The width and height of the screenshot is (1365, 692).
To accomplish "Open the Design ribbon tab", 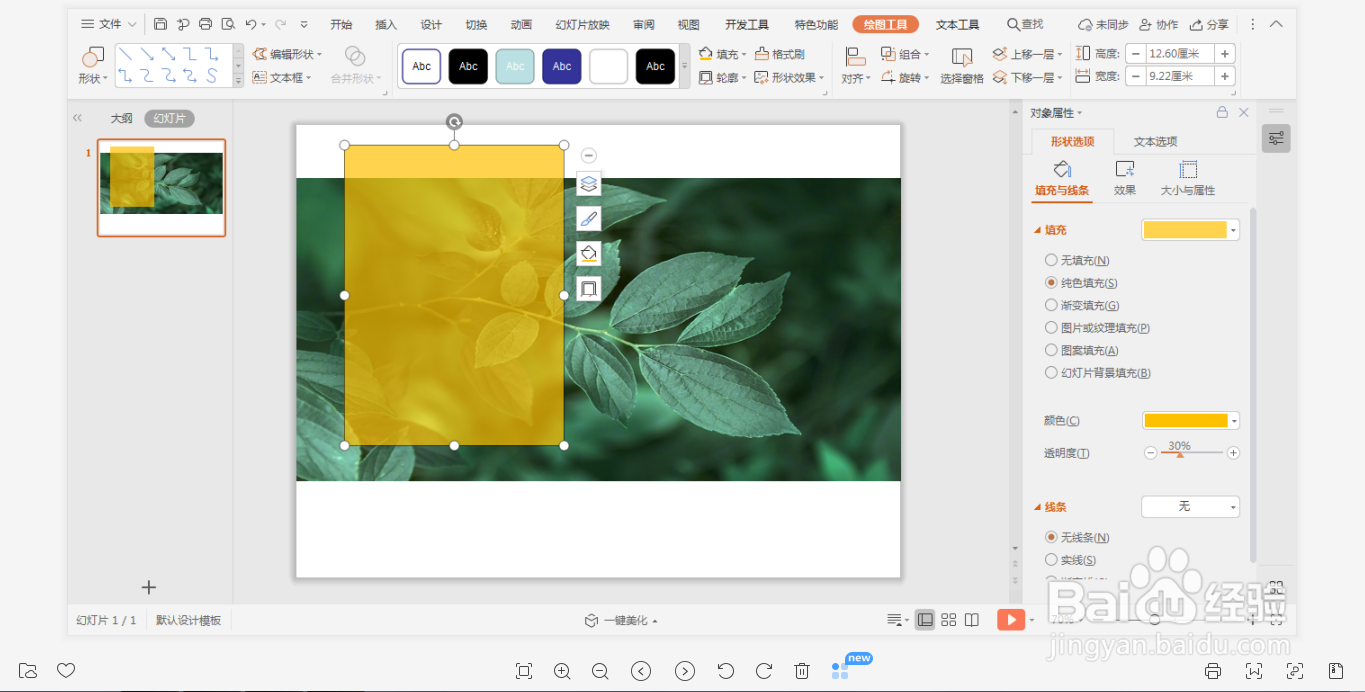I will (x=431, y=24).
